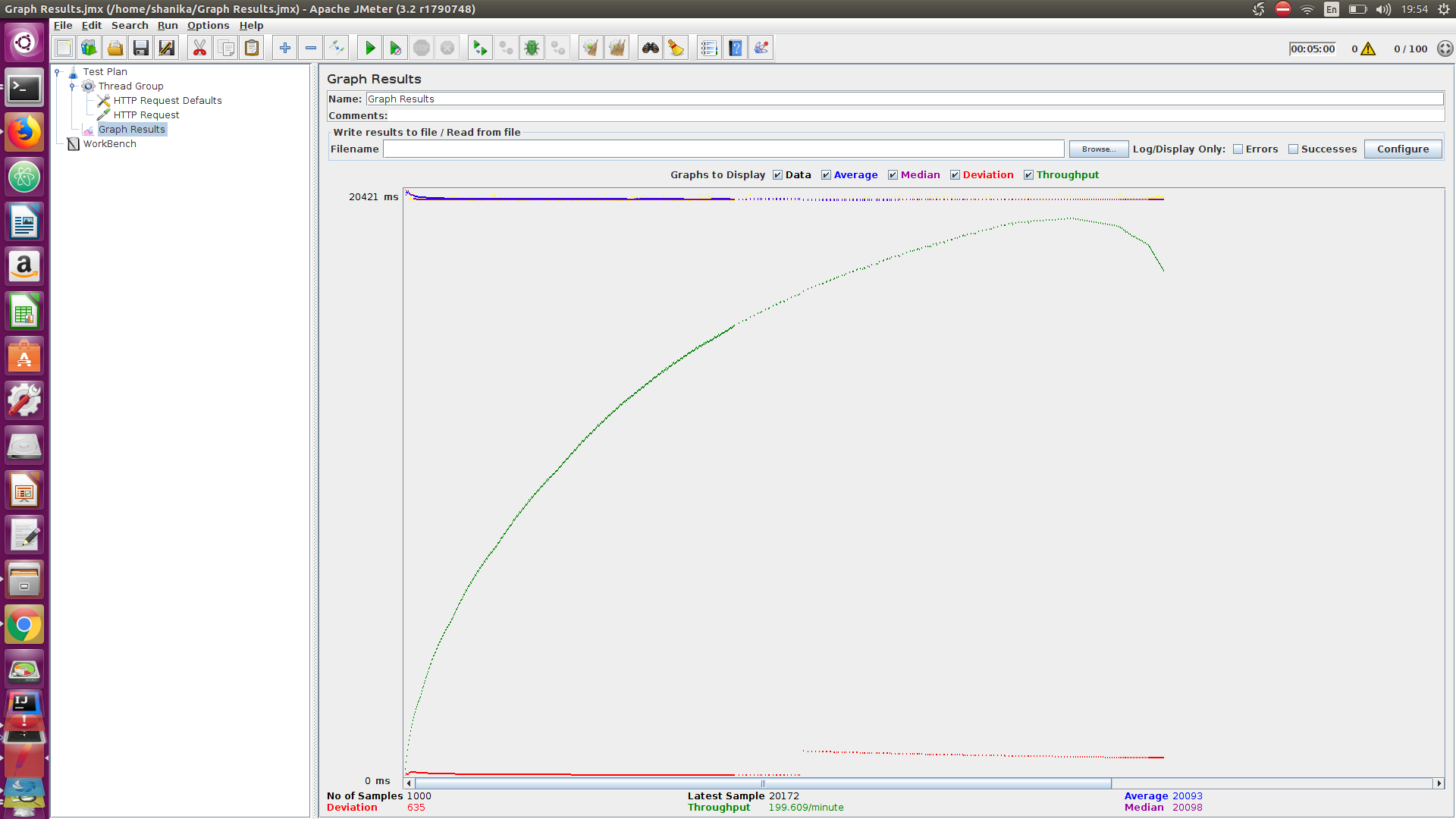Open the Function Helper list icon
The image size is (1456, 819).
[x=709, y=49]
